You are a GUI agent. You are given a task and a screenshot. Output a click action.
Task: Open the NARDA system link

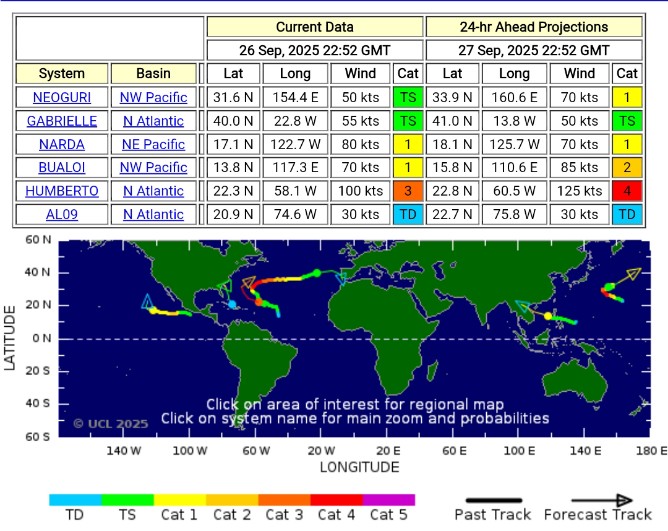62,144
